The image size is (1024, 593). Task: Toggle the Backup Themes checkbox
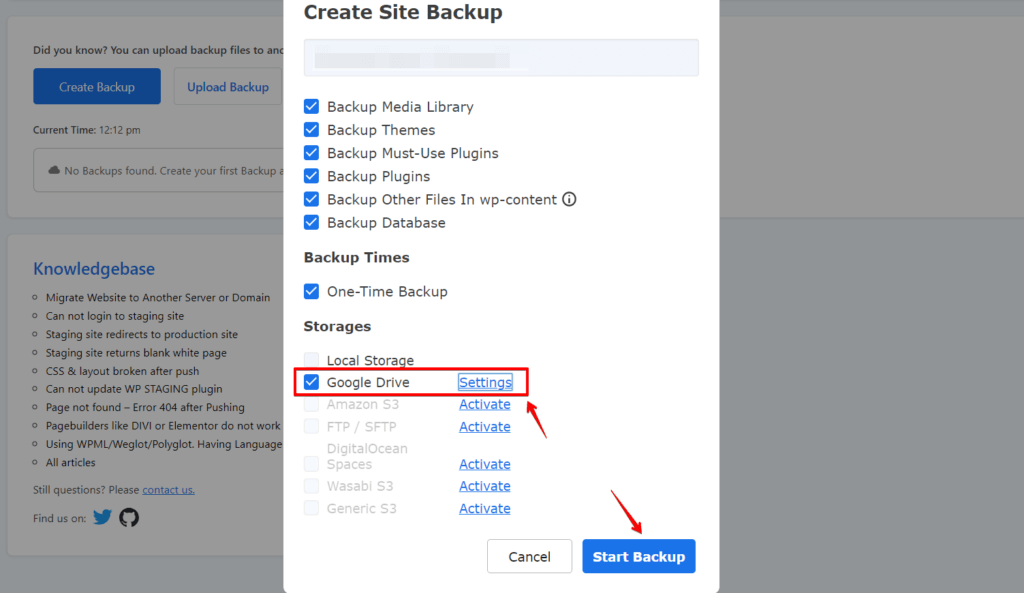pyautogui.click(x=312, y=130)
